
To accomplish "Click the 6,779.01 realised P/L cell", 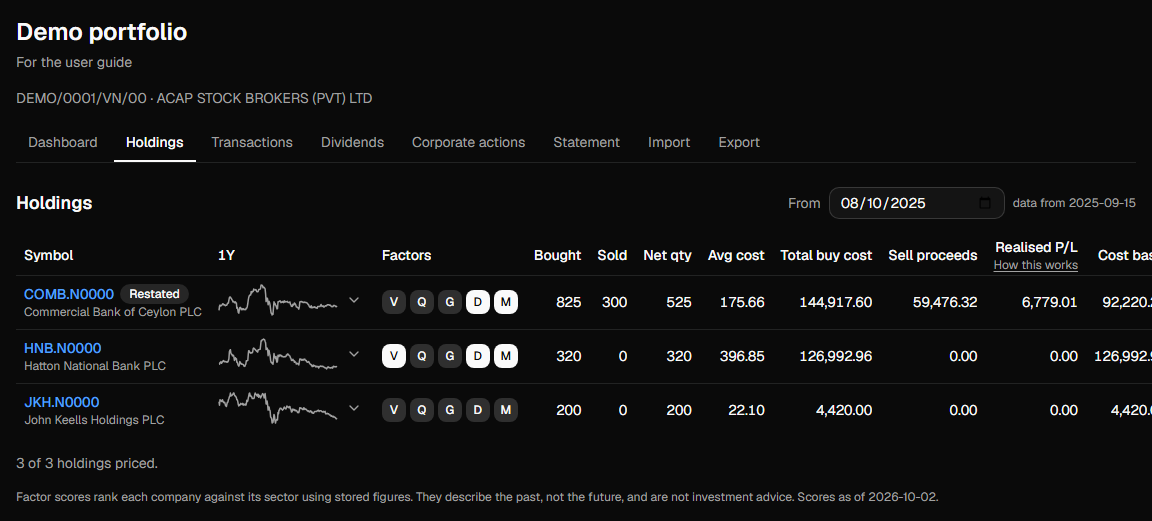I will pos(1050,302).
